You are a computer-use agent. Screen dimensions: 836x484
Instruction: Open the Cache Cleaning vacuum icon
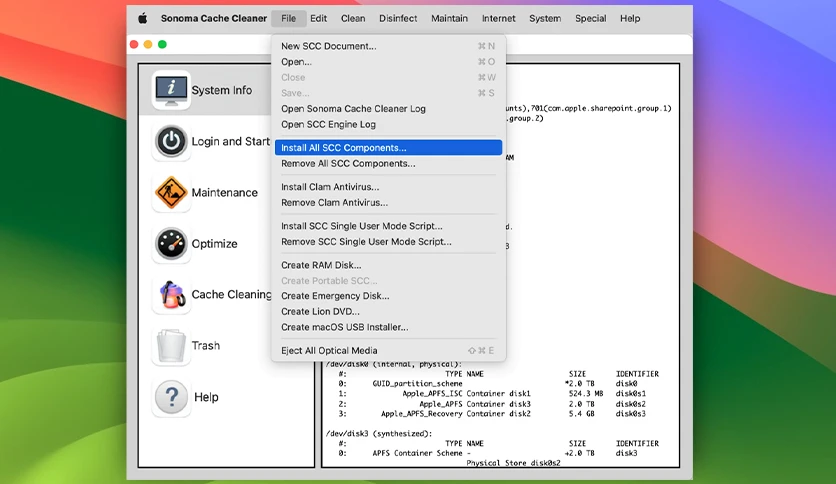click(x=171, y=295)
